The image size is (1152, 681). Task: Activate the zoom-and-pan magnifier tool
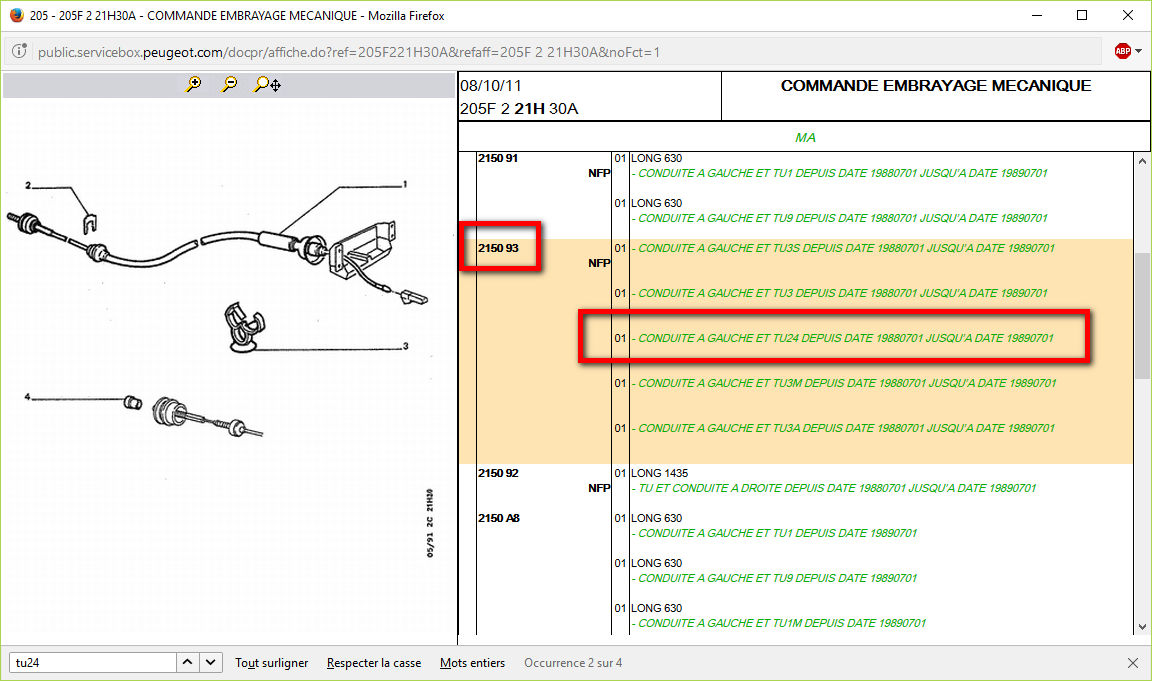pyautogui.click(x=267, y=84)
